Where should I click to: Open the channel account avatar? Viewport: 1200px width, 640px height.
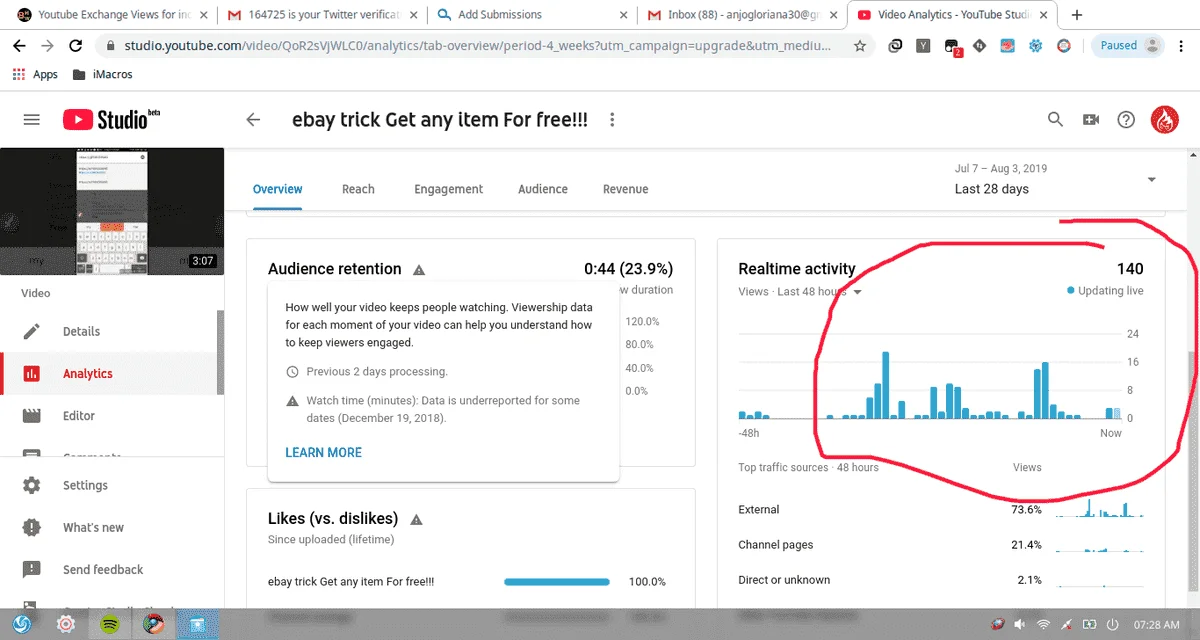click(1165, 119)
